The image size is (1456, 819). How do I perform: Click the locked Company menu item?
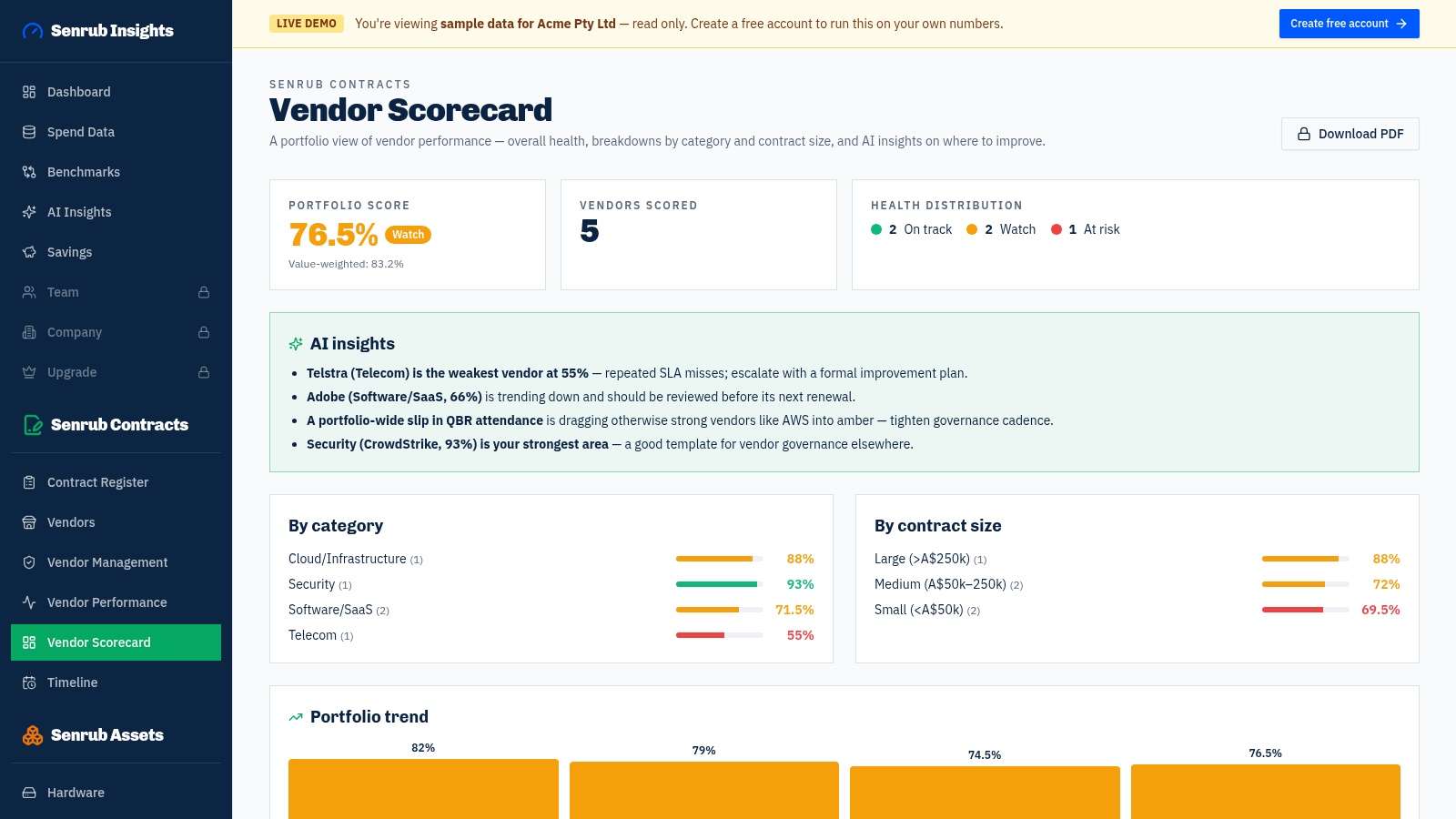coord(116,332)
